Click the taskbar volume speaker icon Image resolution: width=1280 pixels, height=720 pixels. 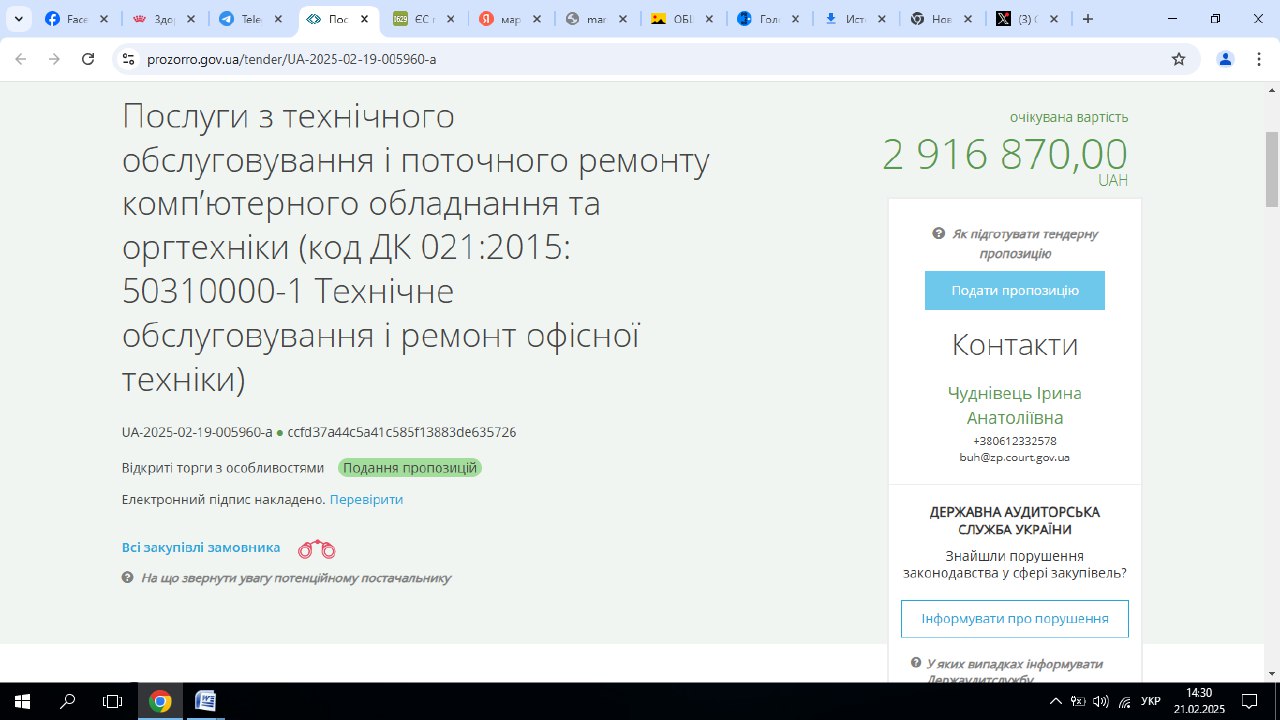(1101, 701)
